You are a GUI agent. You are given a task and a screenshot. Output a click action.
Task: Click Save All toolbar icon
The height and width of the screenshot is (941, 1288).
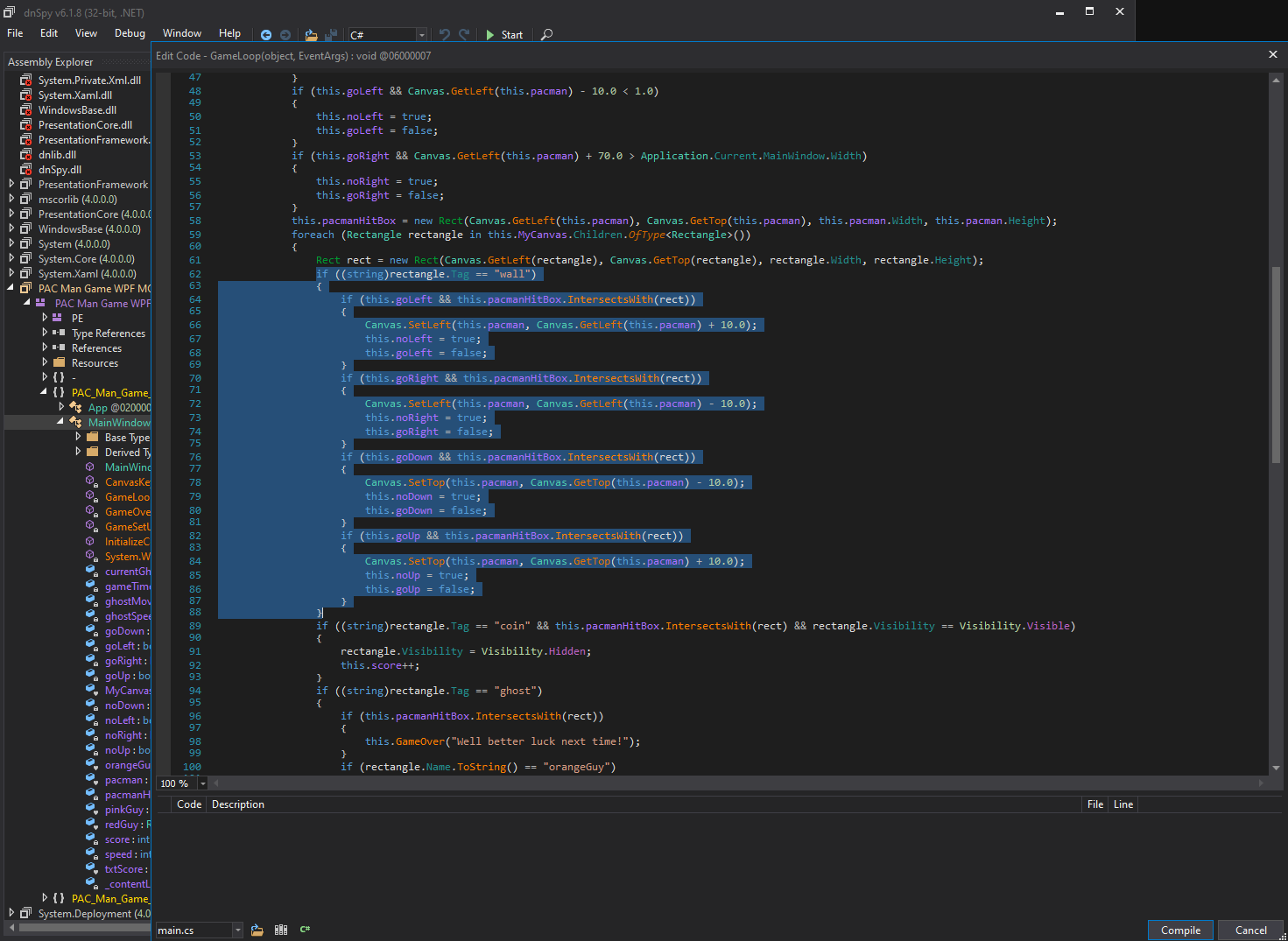coord(331,35)
